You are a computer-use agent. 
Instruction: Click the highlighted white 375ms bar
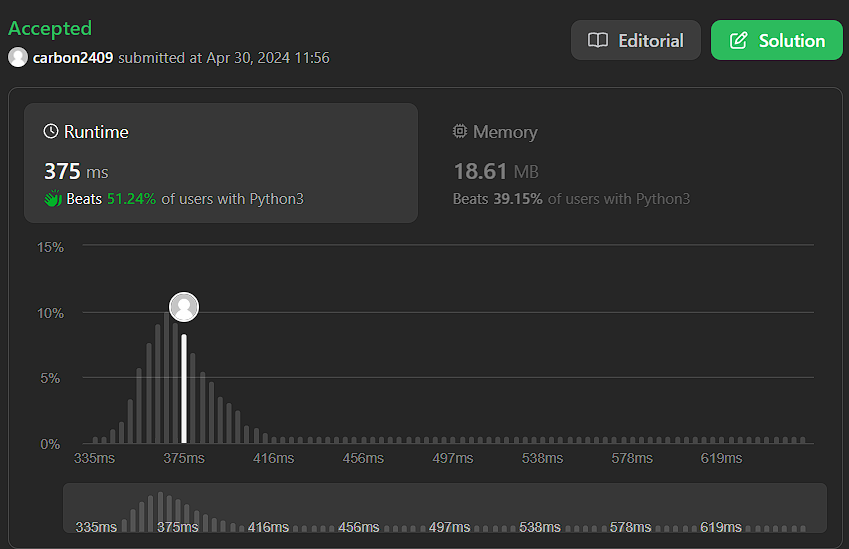point(184,389)
